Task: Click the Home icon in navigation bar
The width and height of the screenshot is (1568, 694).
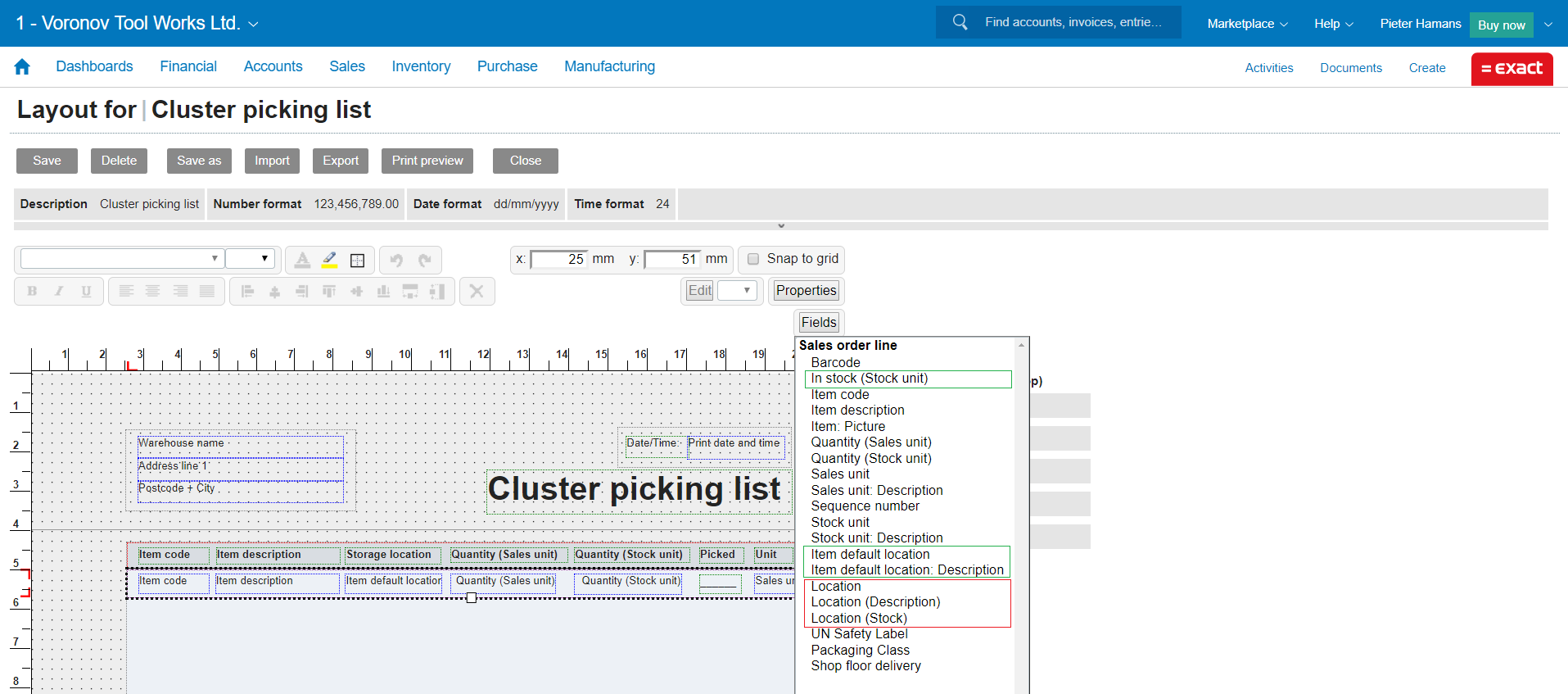Action: 22,67
